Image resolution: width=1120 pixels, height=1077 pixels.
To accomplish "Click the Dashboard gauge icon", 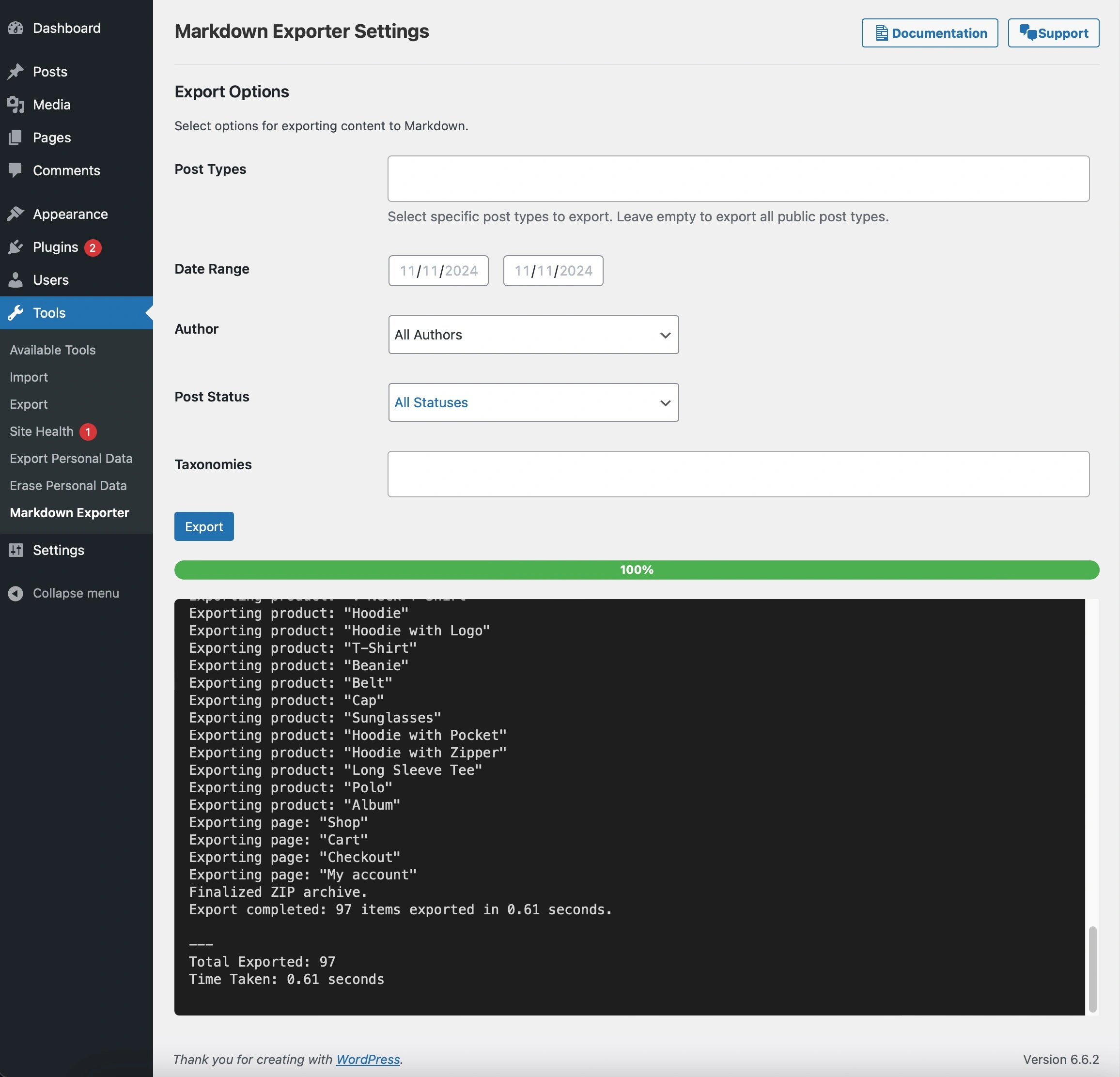I will click(16, 28).
